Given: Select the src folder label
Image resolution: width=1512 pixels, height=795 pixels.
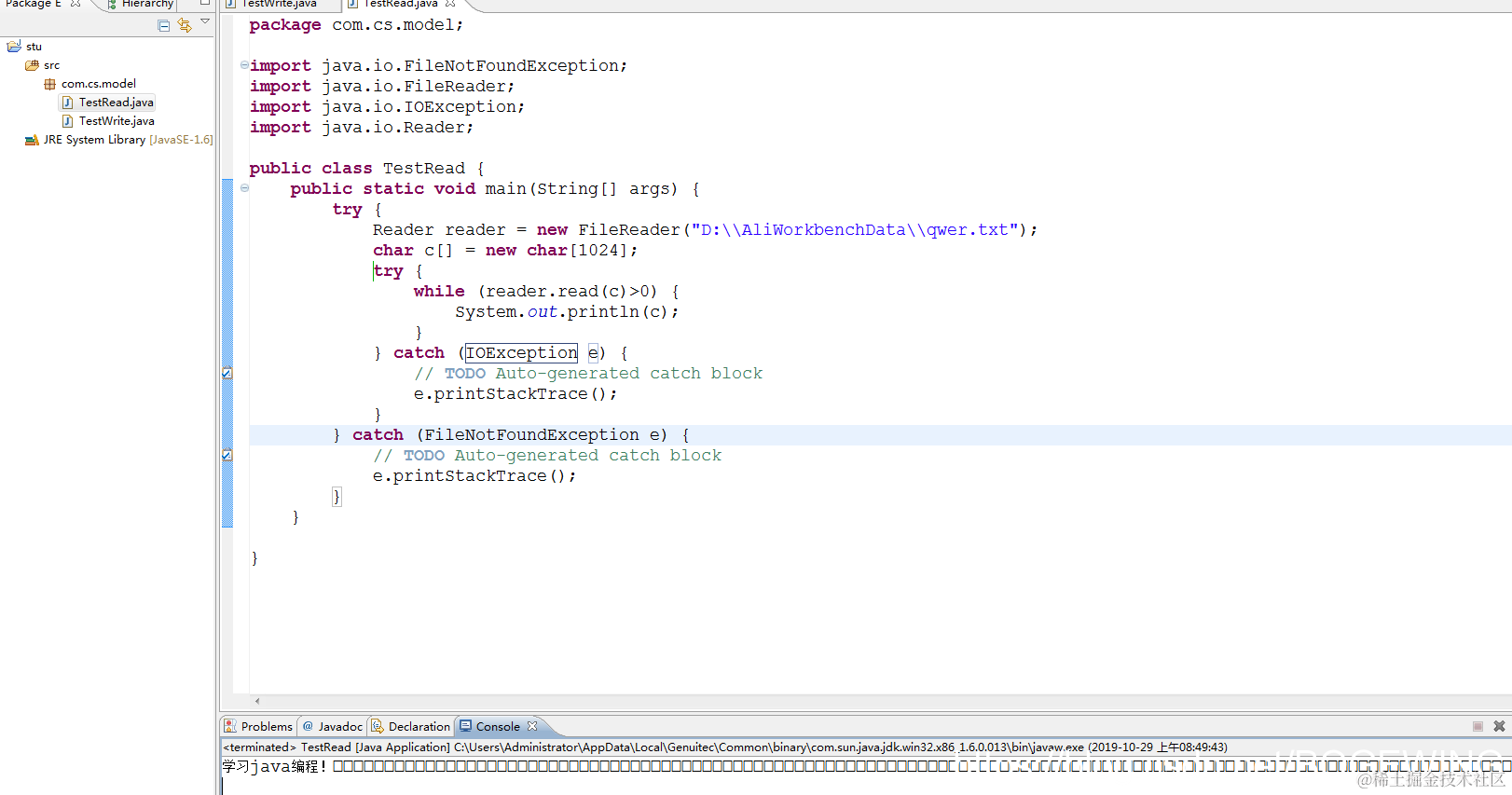Looking at the screenshot, I should (x=51, y=65).
